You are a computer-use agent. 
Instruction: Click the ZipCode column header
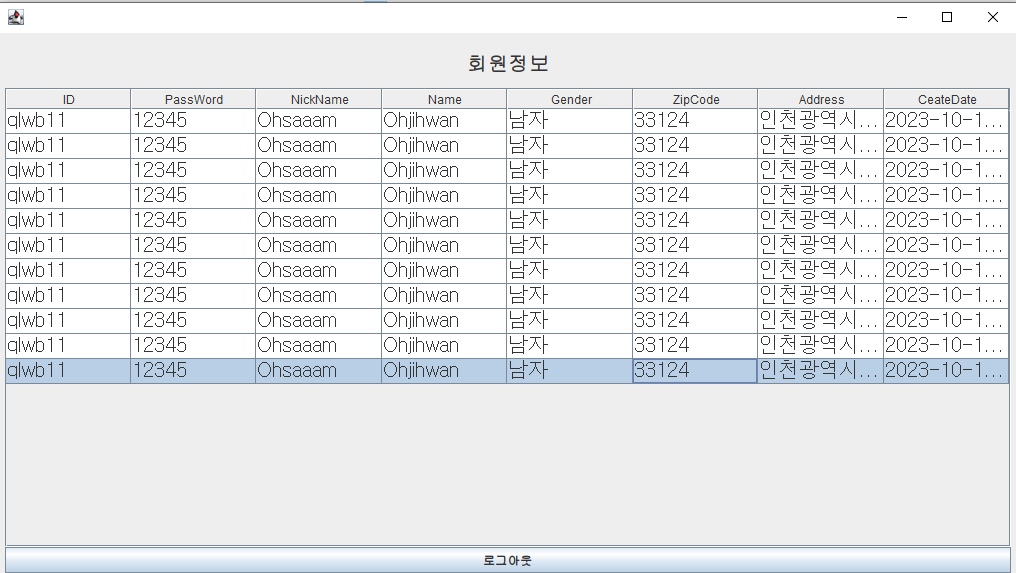(695, 99)
